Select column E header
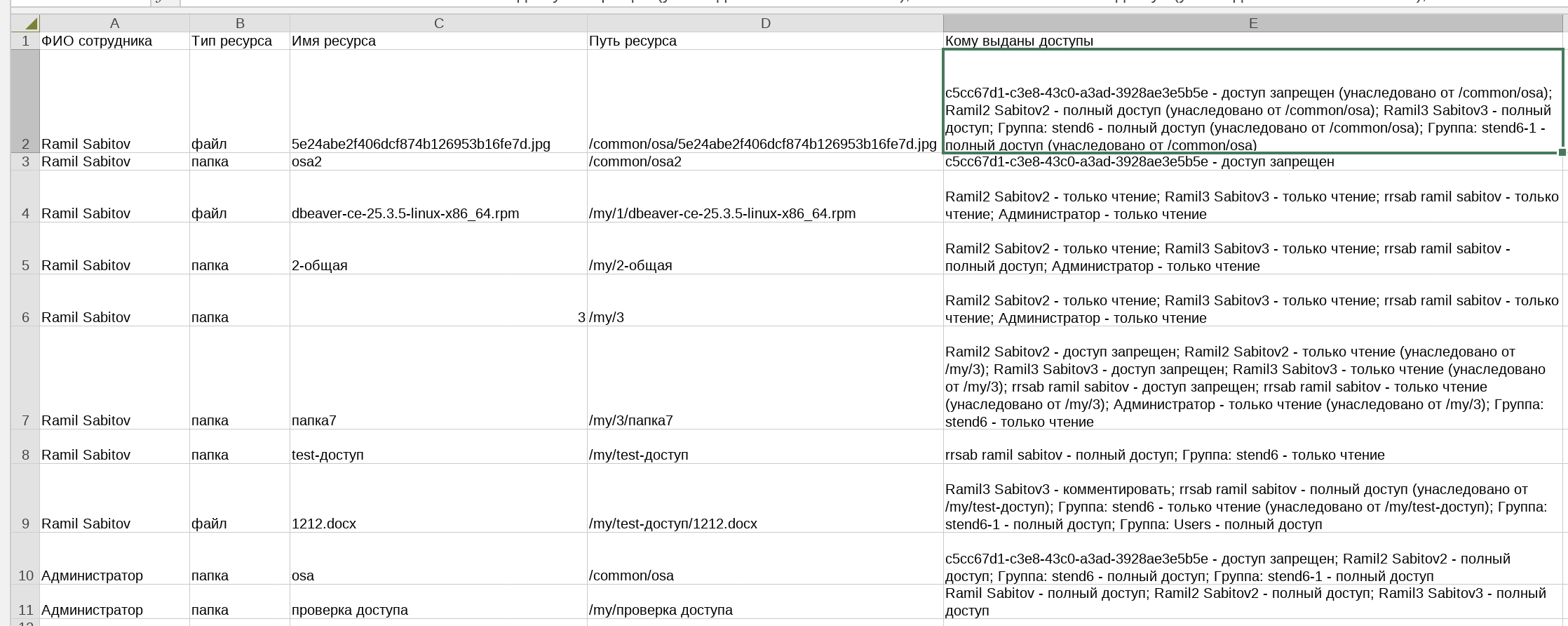 tap(1253, 23)
